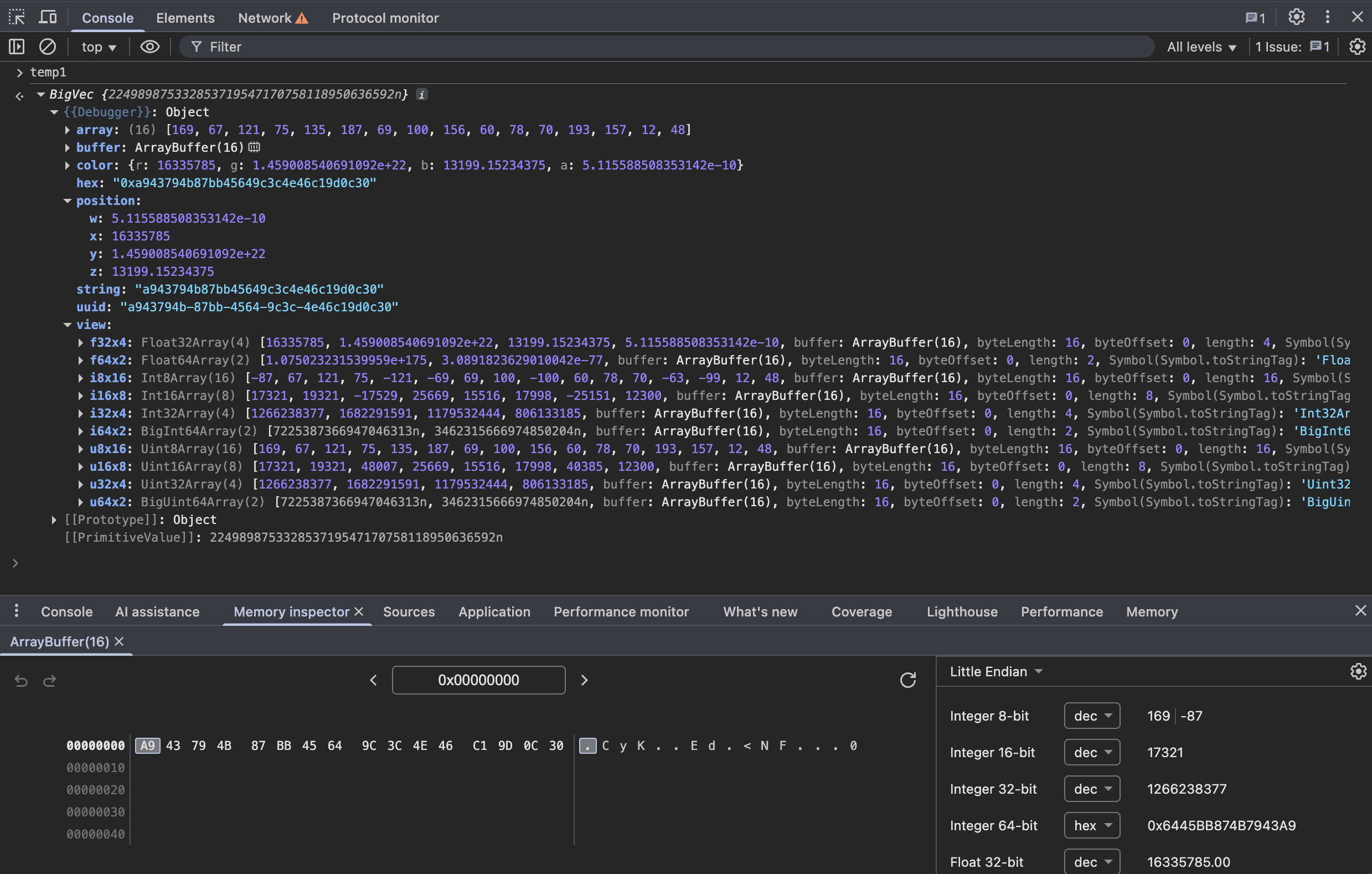Toggle the live expression eye icon
Viewport: 1372px width, 874px height.
point(149,46)
